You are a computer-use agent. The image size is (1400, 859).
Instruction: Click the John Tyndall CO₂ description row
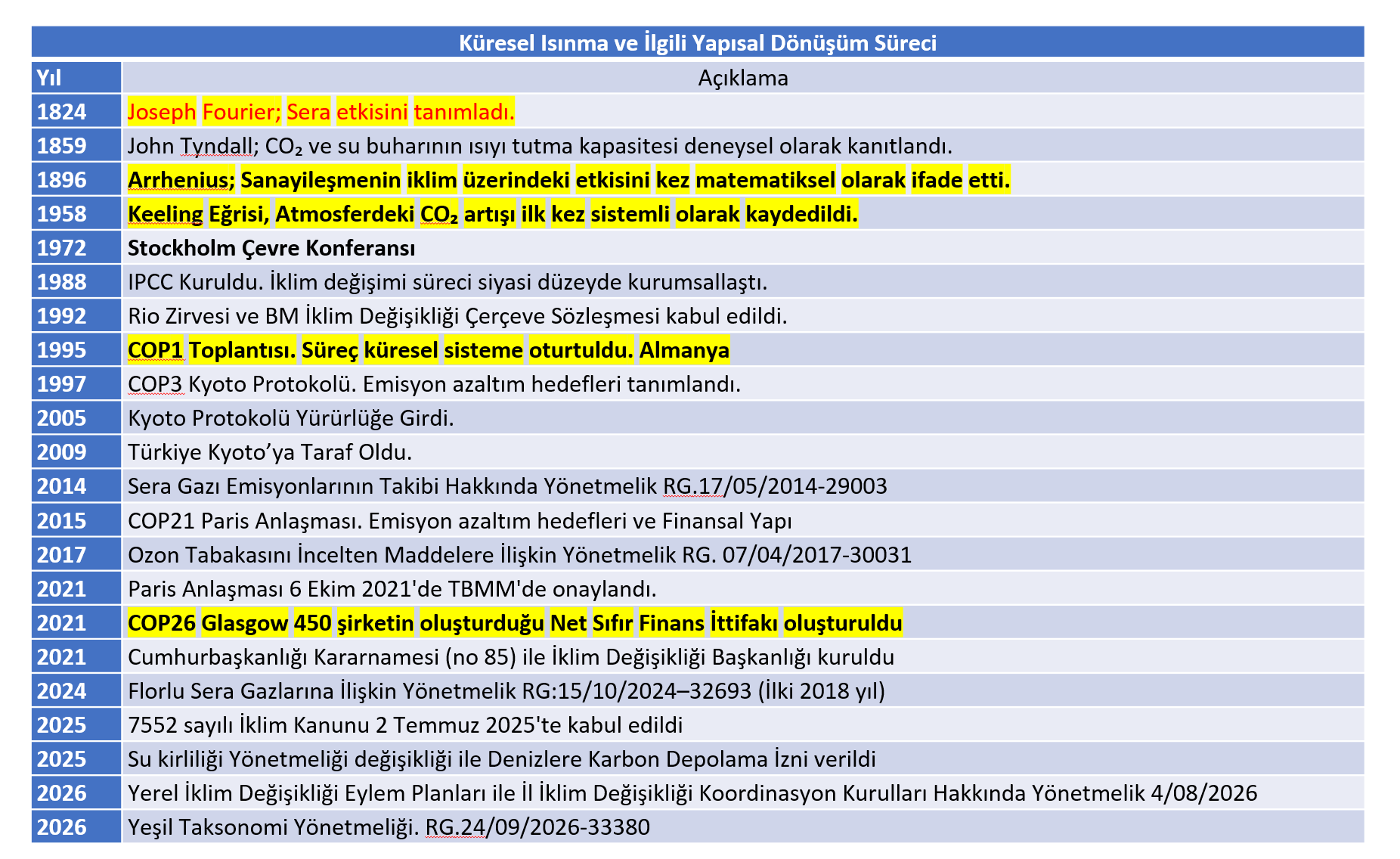tap(743, 145)
